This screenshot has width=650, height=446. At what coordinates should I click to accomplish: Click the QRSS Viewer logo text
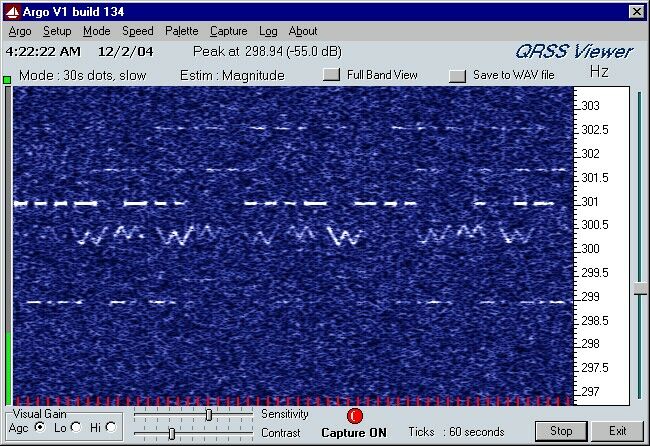point(574,52)
